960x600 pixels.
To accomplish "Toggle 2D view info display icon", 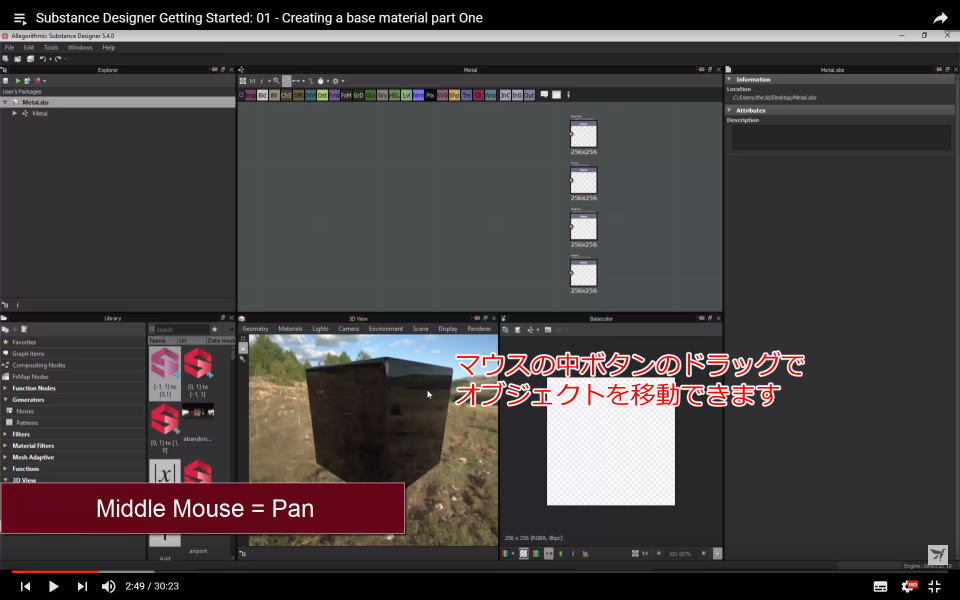I will (x=573, y=553).
